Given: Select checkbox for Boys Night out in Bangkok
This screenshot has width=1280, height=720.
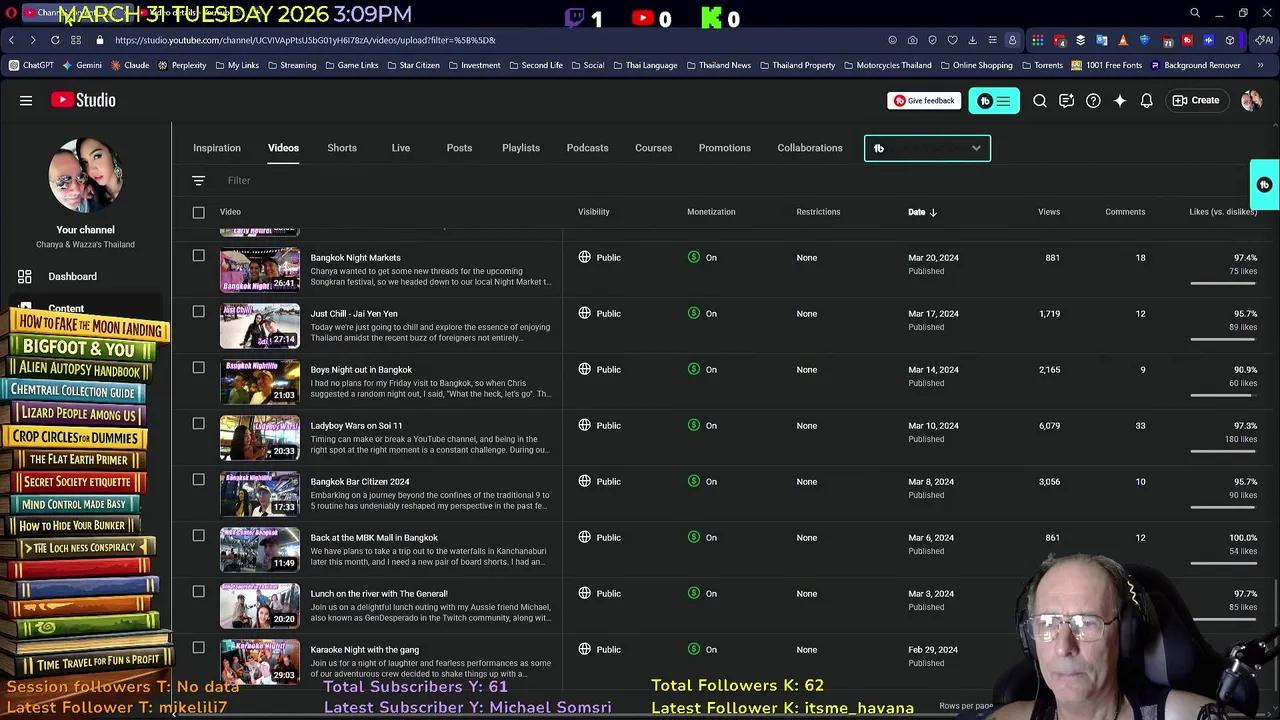Looking at the screenshot, I should (x=198, y=368).
